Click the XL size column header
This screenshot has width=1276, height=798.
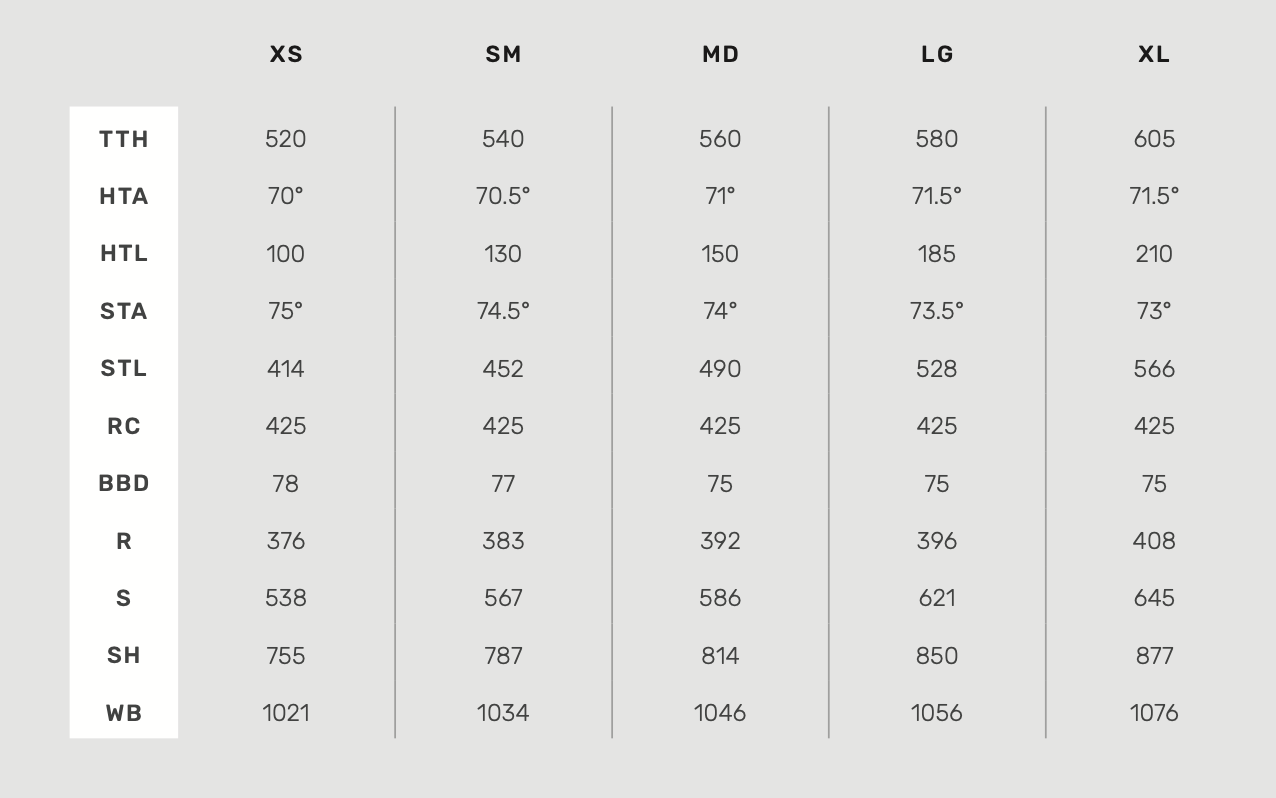(x=1154, y=54)
